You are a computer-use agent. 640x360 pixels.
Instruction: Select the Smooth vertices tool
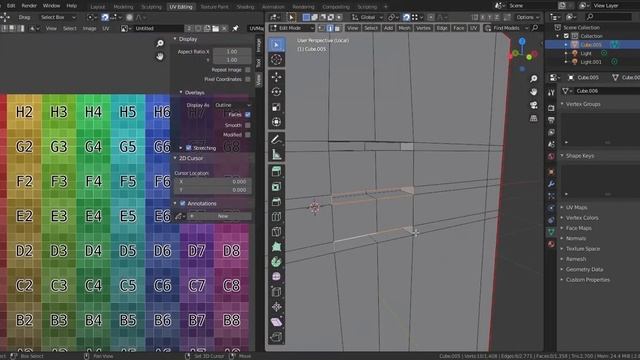pos(276,277)
